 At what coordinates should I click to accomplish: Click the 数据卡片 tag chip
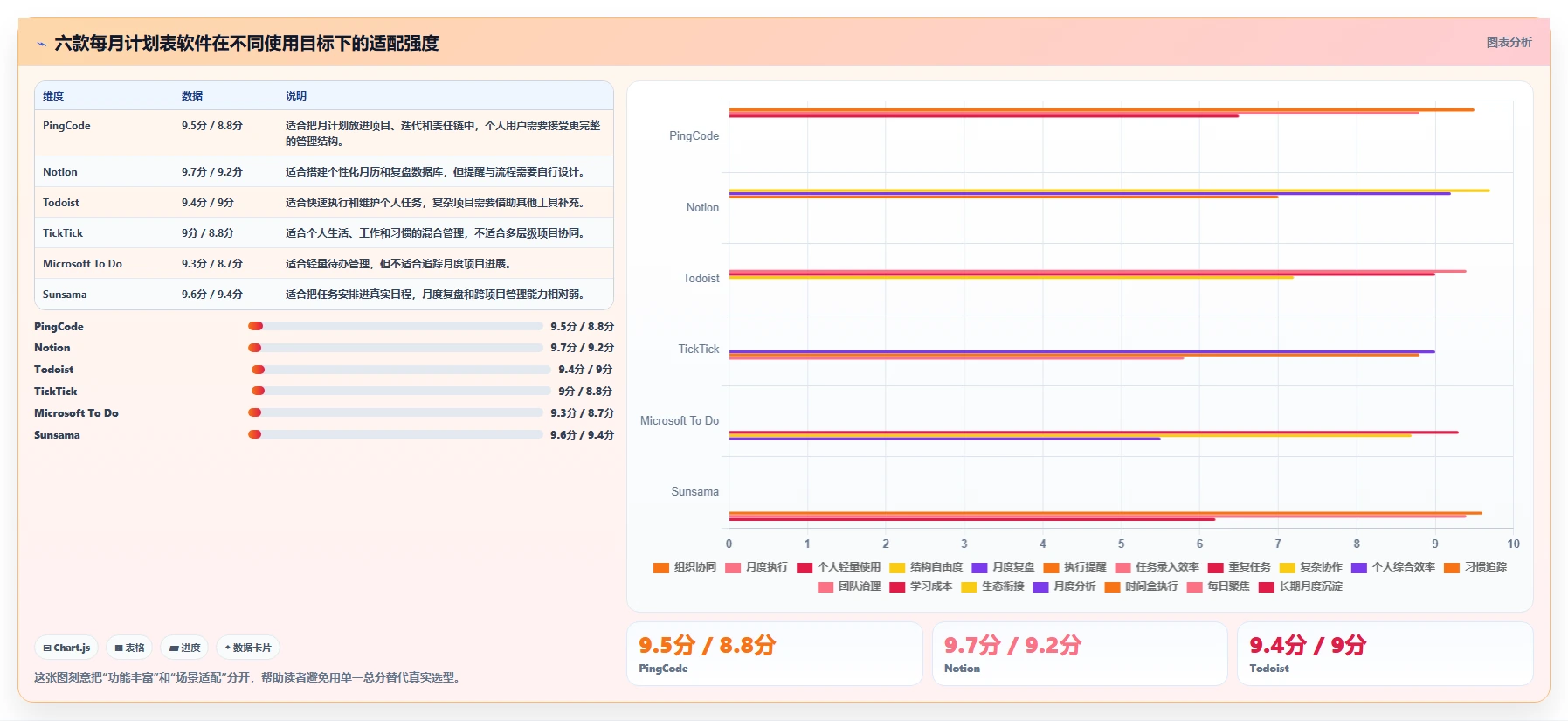(248, 648)
